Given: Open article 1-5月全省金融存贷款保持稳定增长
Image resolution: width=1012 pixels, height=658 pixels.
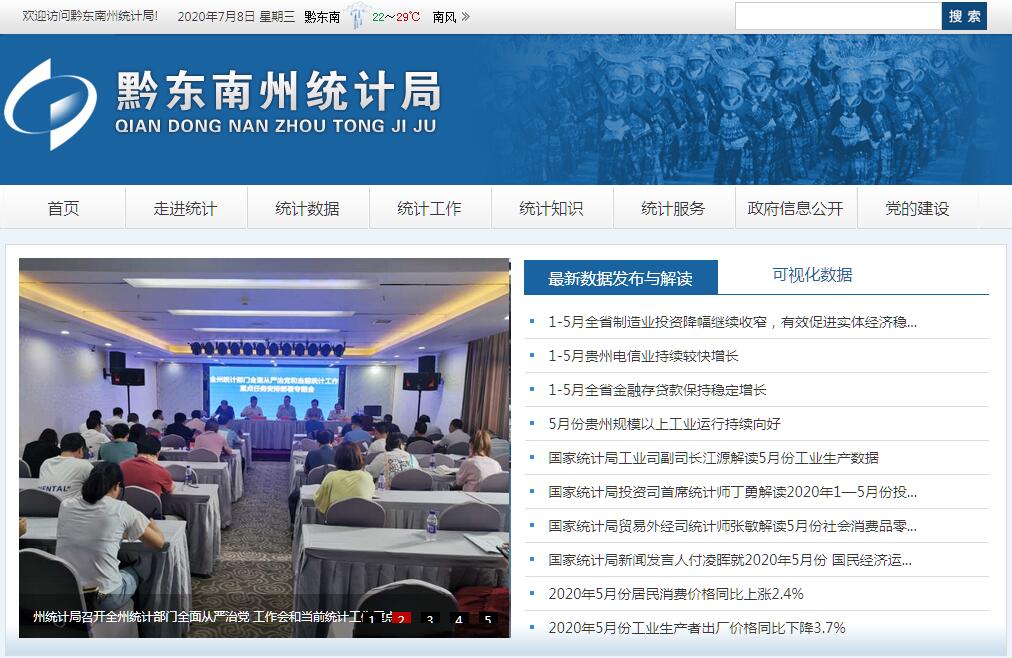Looking at the screenshot, I should click(x=657, y=390).
